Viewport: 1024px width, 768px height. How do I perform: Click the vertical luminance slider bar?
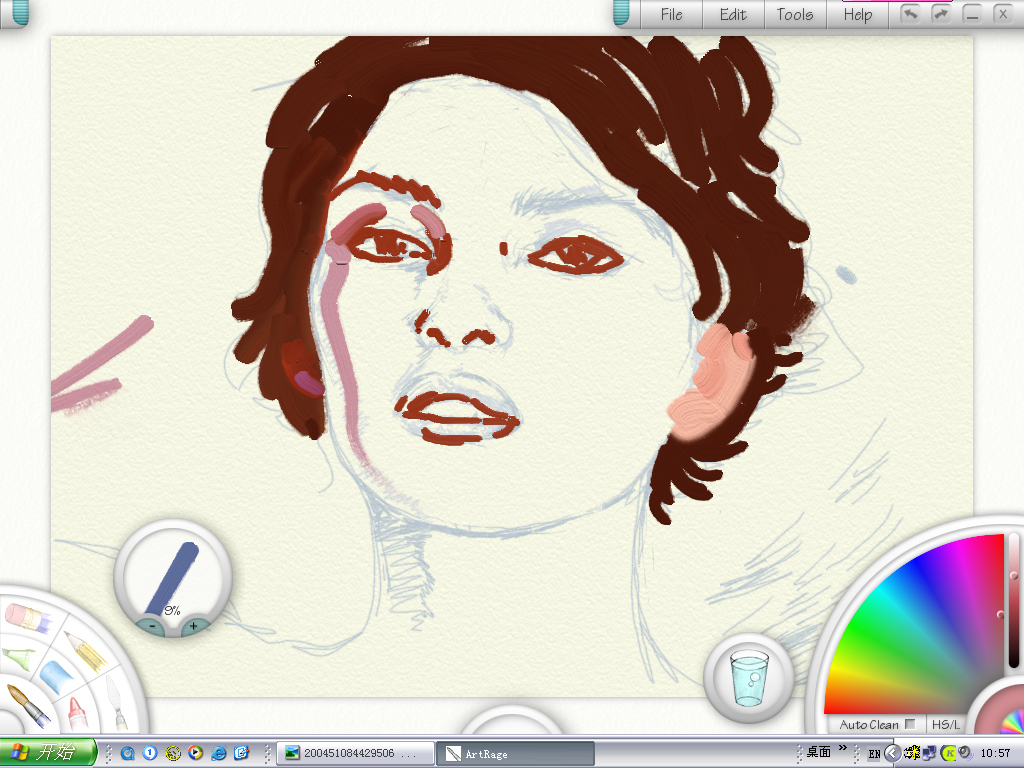(1014, 601)
